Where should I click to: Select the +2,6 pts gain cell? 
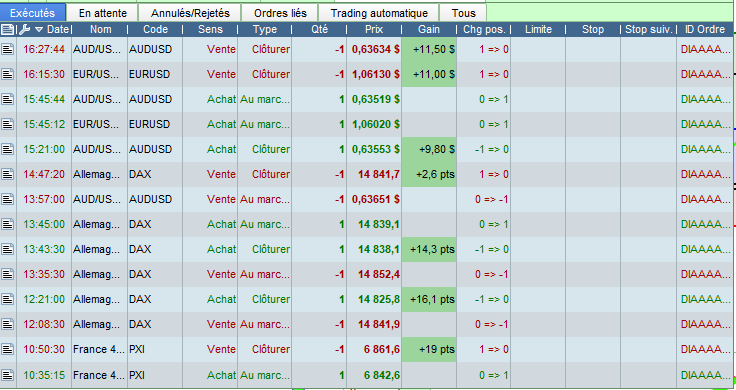click(429, 174)
